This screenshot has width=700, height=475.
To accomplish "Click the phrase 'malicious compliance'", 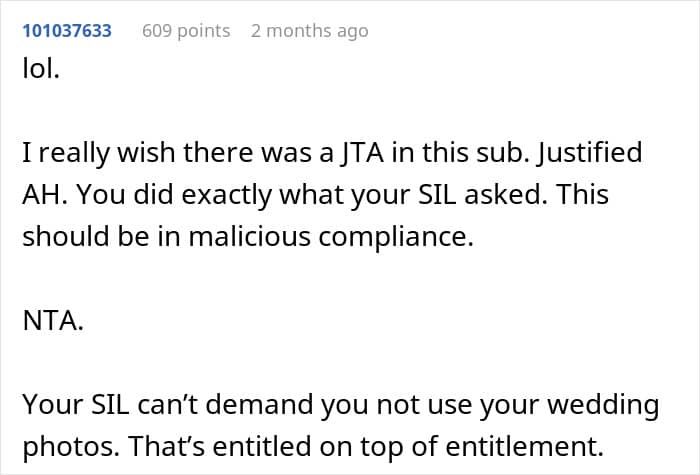I will 331,236.
